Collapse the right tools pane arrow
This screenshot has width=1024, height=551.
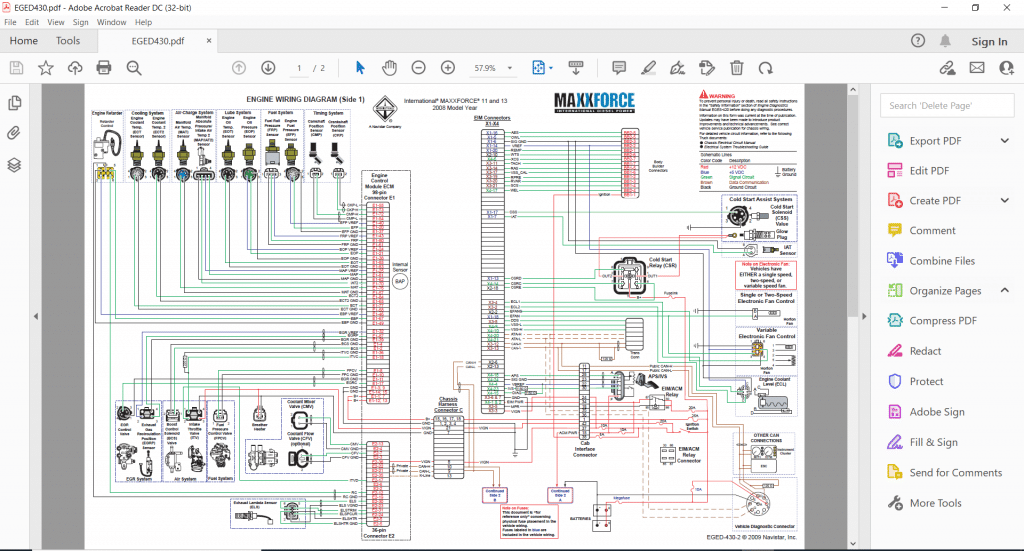tap(864, 316)
